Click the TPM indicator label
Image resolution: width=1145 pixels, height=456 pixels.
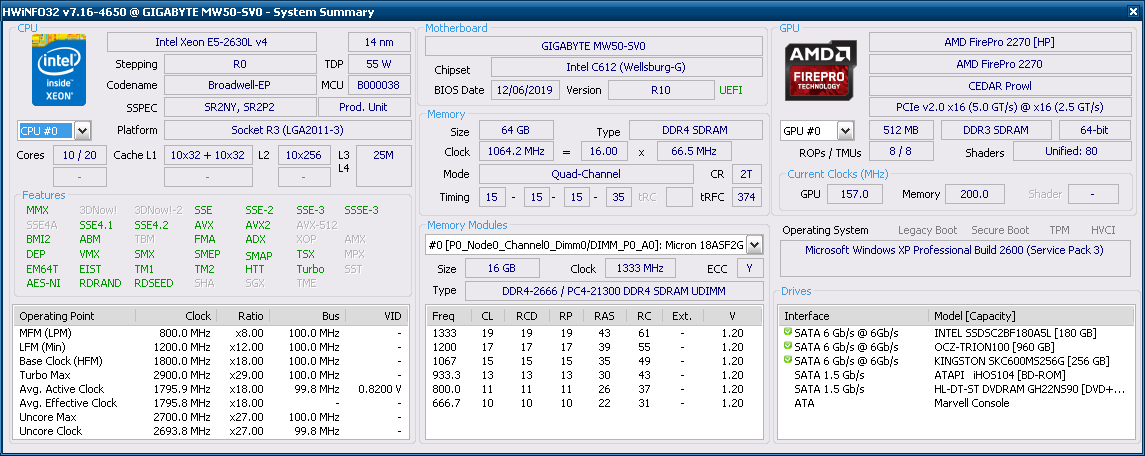tap(1060, 230)
